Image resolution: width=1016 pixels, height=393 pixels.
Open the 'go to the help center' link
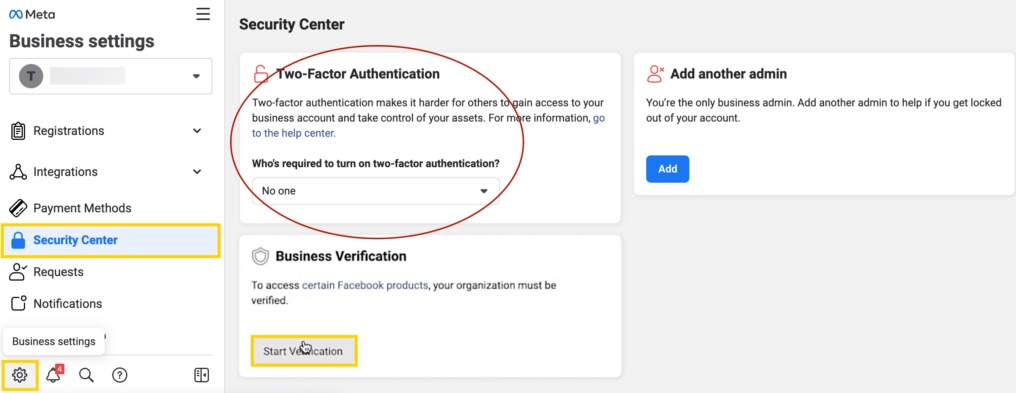(428, 126)
